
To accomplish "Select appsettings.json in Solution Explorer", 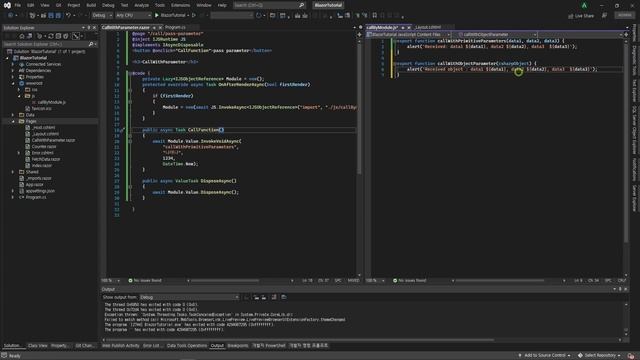I will click(40, 191).
